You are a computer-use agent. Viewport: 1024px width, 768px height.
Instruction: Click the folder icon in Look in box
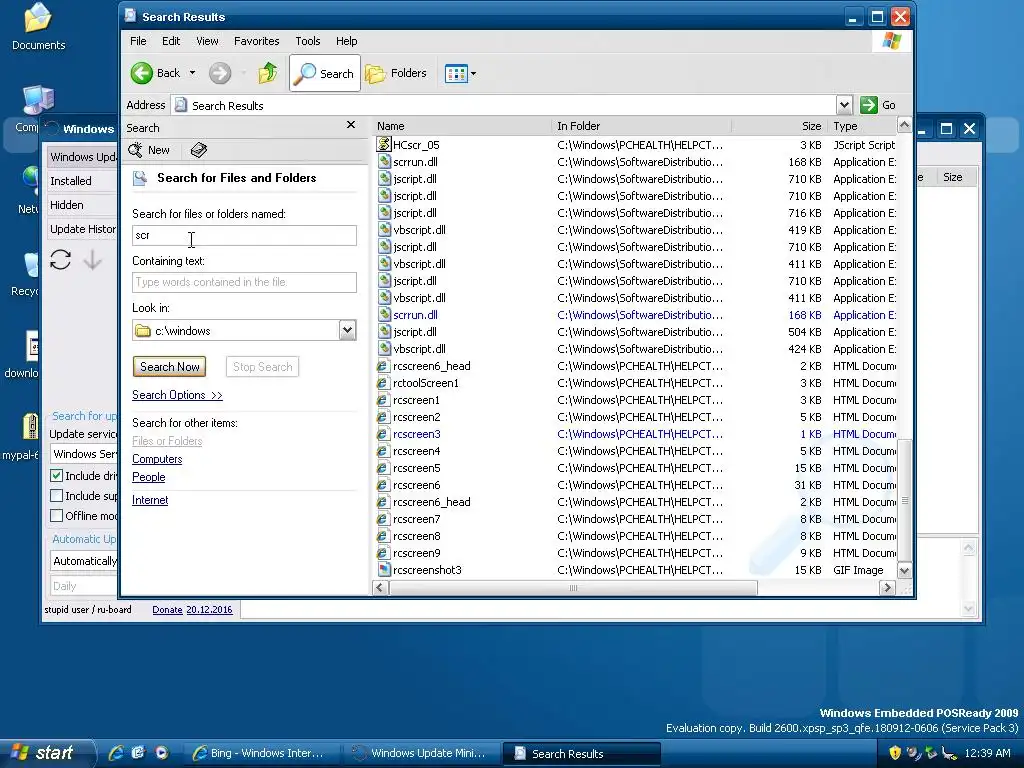142,330
